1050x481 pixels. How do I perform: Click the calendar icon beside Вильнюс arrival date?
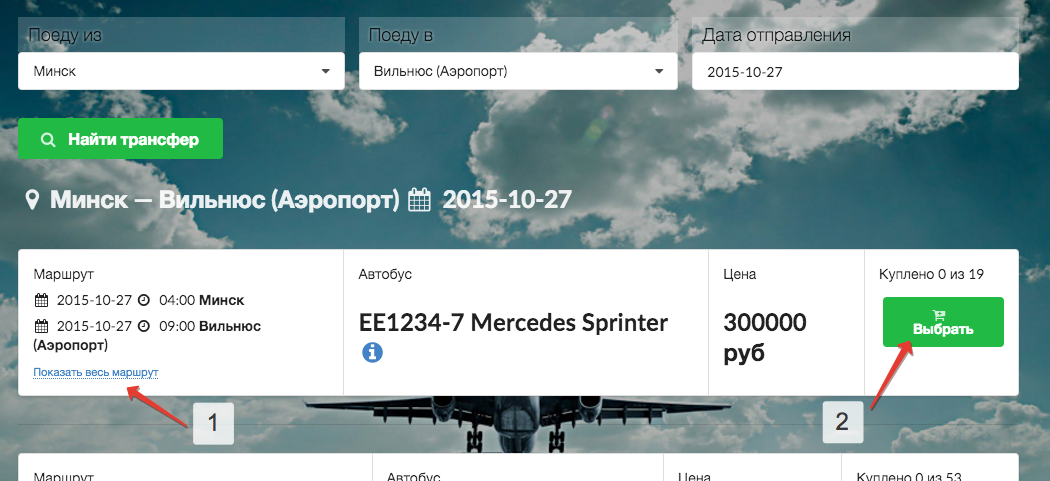[42, 326]
